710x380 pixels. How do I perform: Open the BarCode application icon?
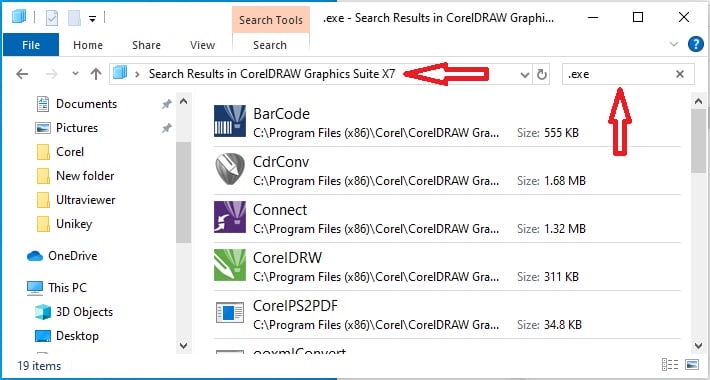coord(230,121)
